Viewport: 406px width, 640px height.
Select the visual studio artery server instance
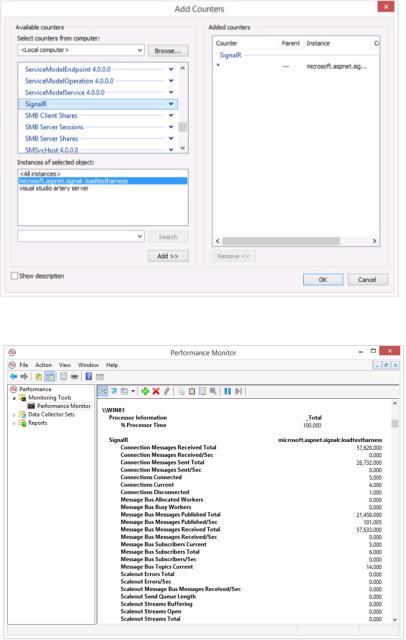(103, 188)
